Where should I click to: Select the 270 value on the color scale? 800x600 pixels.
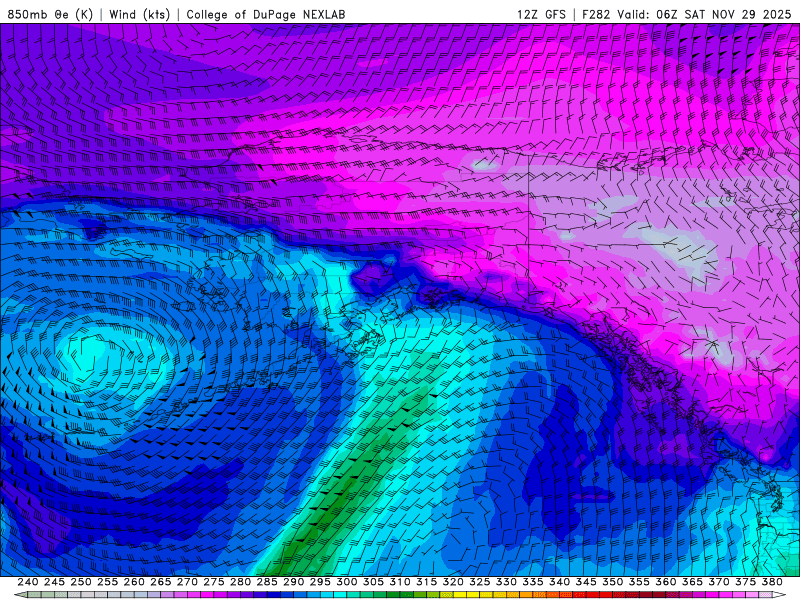[187, 582]
